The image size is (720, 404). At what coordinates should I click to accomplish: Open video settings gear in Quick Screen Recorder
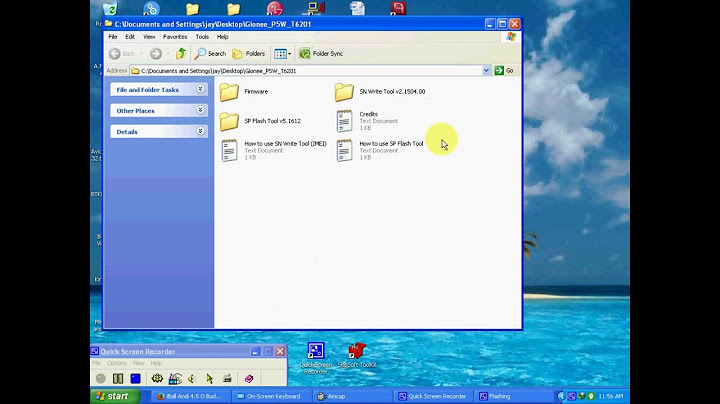(157, 379)
